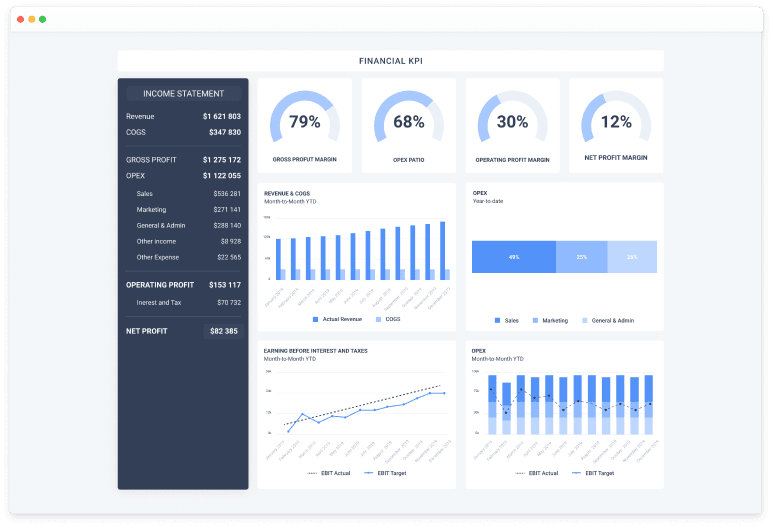Click EBIT Actual legend in OPEX Month-to-Month chart

(537, 473)
